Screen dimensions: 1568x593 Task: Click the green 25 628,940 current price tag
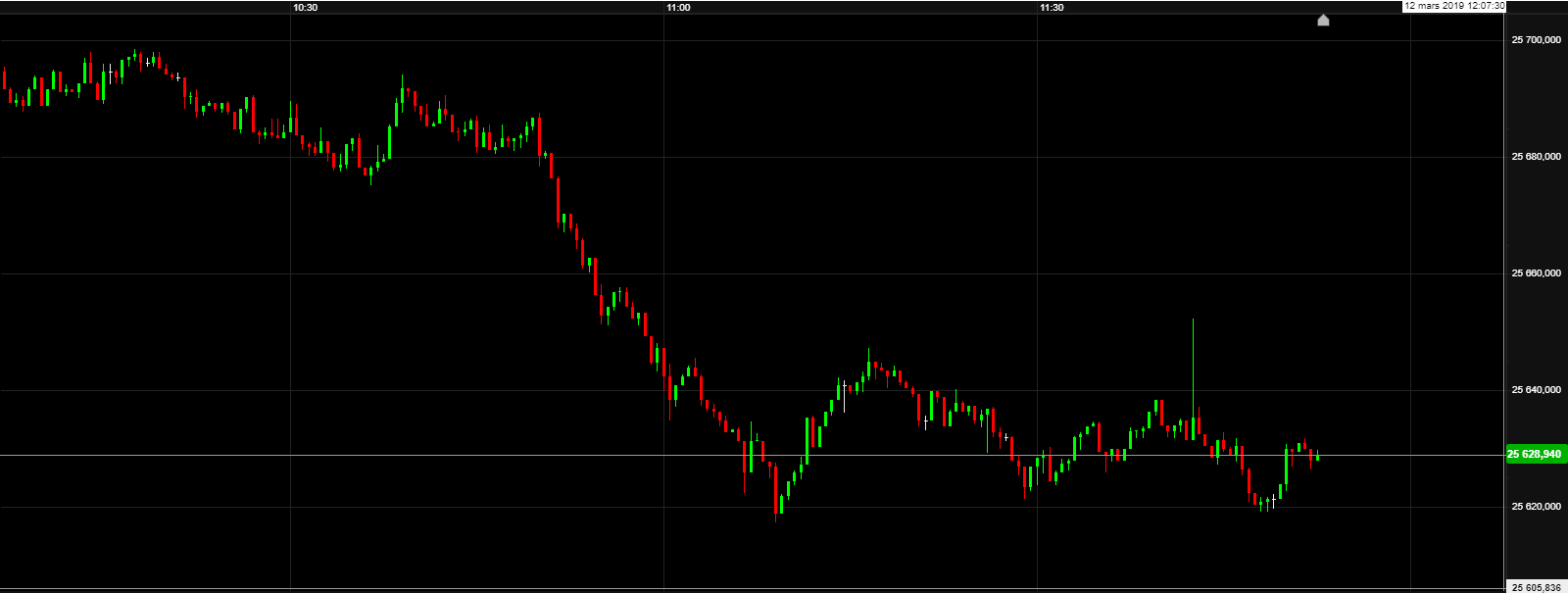(1535, 455)
